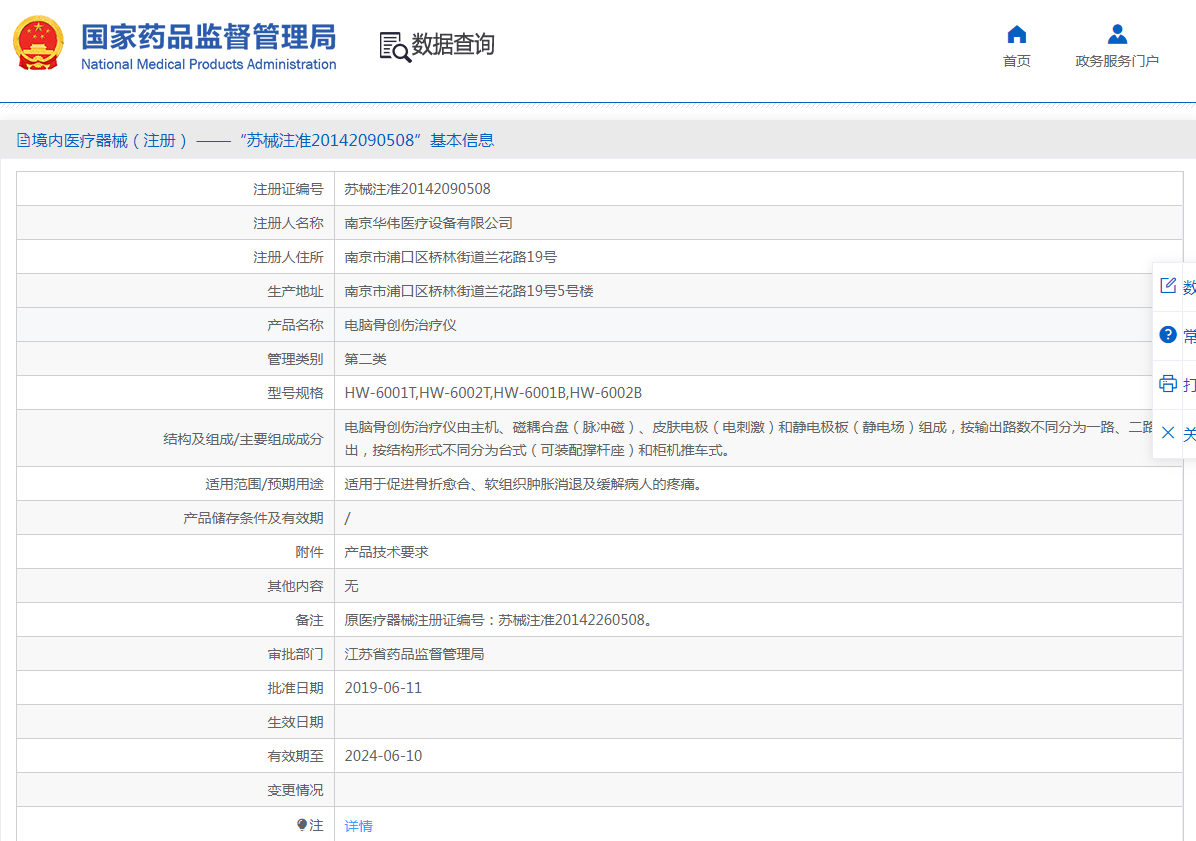
Task: Click National Medical Products Administration text
Action: 208,65
